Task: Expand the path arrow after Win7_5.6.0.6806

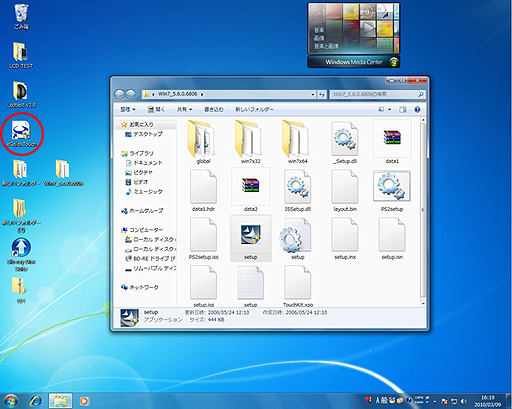Action: [x=202, y=94]
